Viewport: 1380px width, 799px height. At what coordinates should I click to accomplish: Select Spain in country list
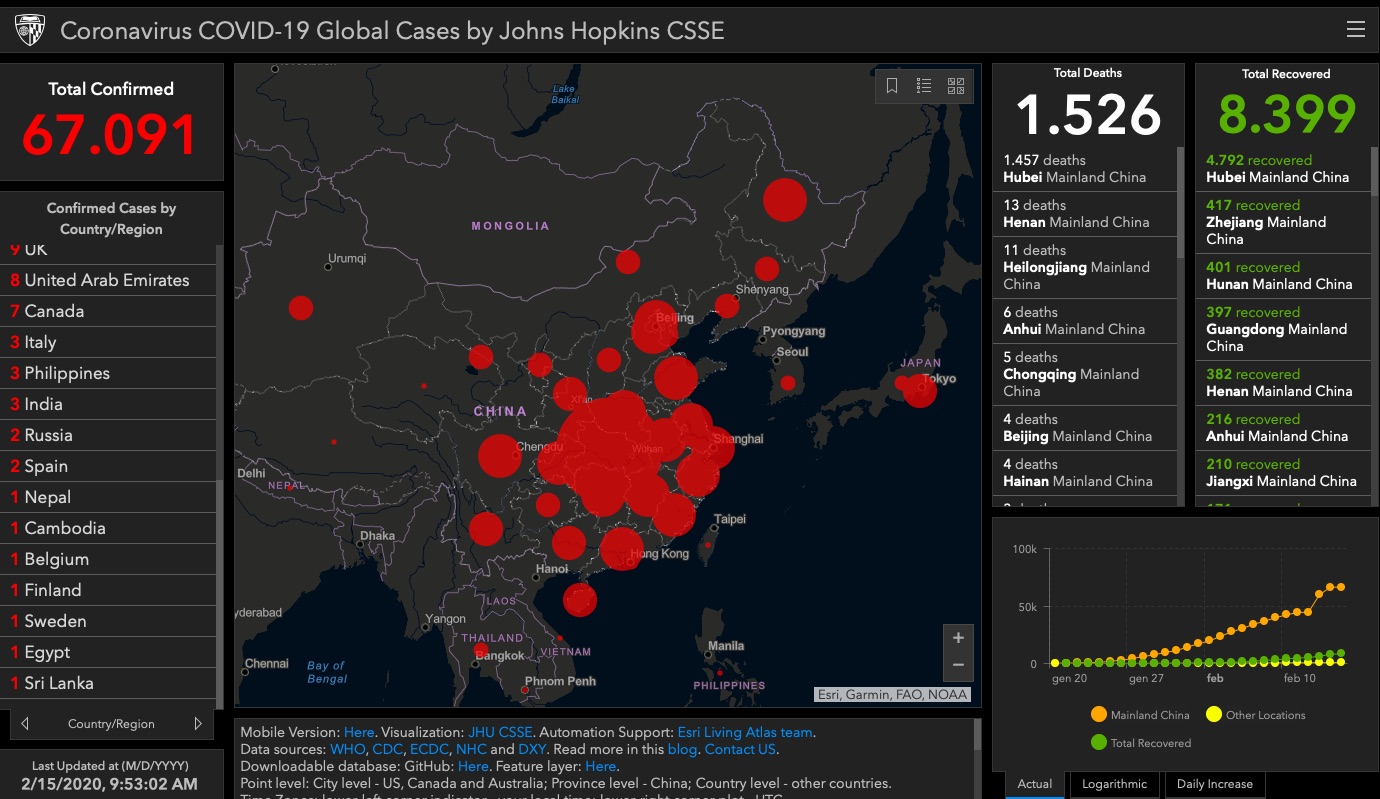coord(108,466)
